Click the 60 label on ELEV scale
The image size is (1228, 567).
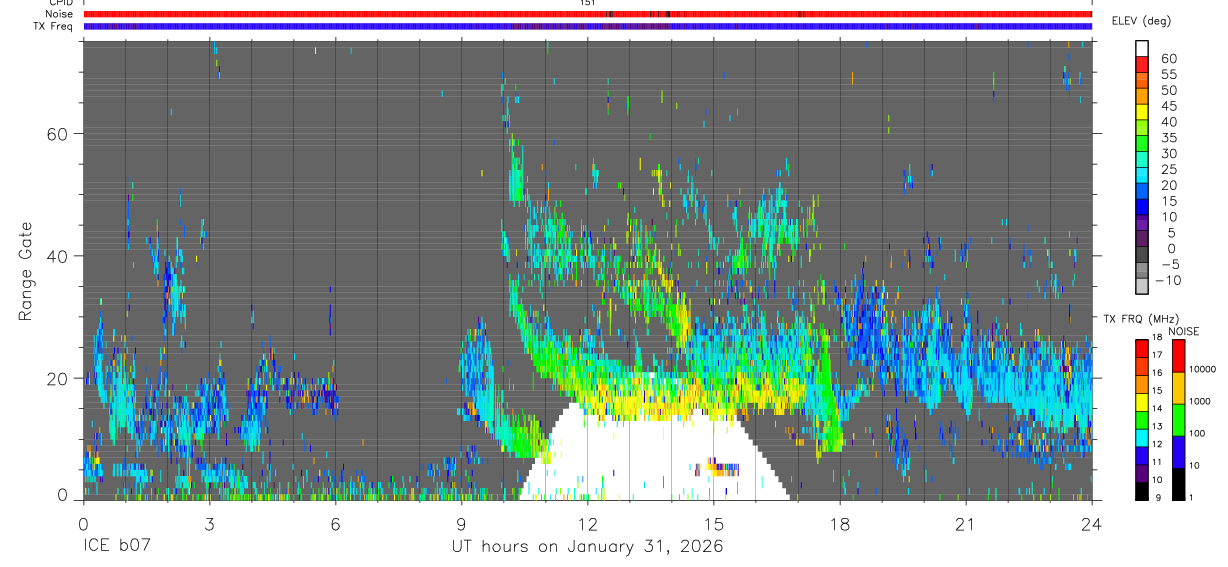click(x=1167, y=58)
